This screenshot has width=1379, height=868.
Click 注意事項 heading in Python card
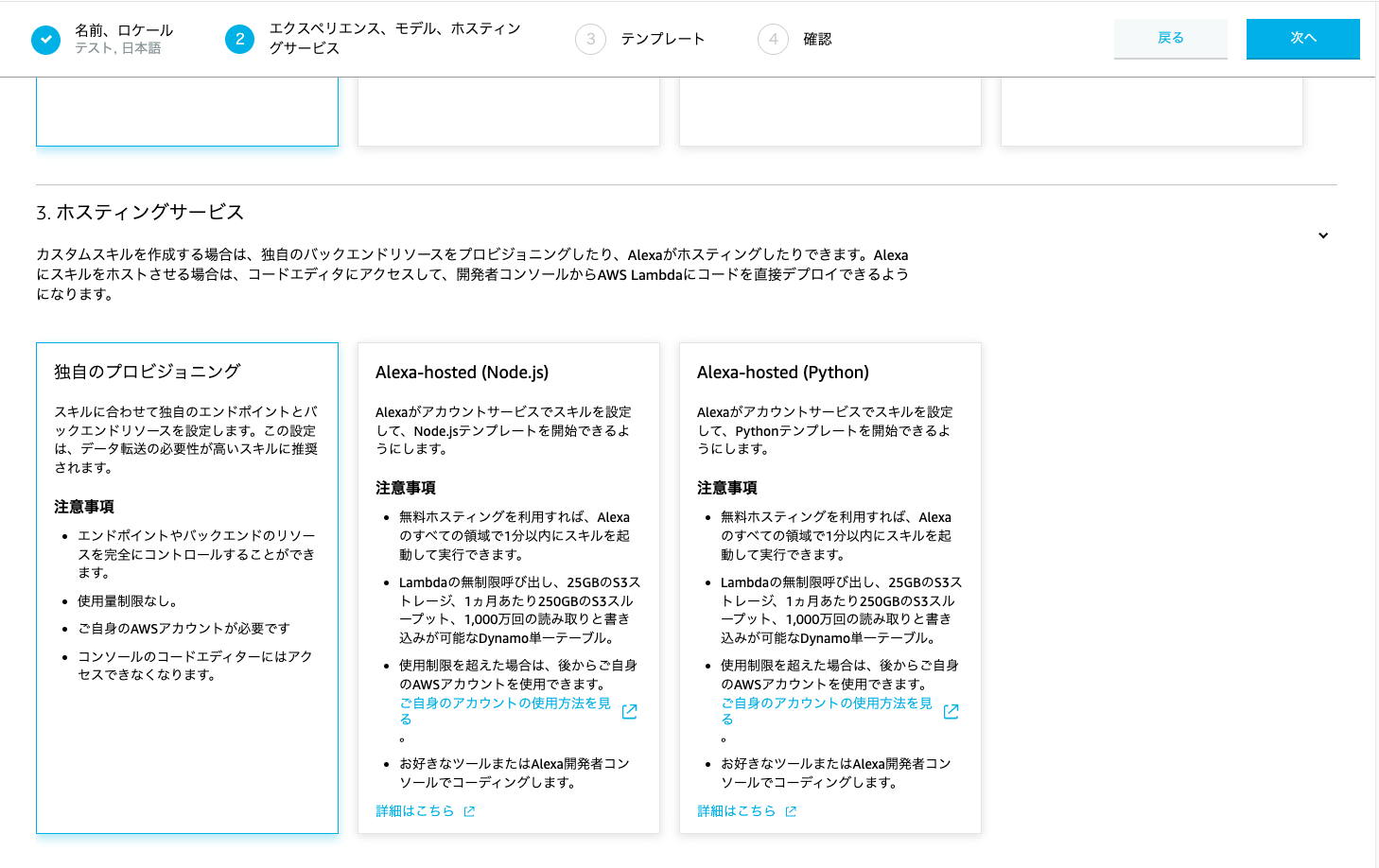pyautogui.click(x=727, y=488)
